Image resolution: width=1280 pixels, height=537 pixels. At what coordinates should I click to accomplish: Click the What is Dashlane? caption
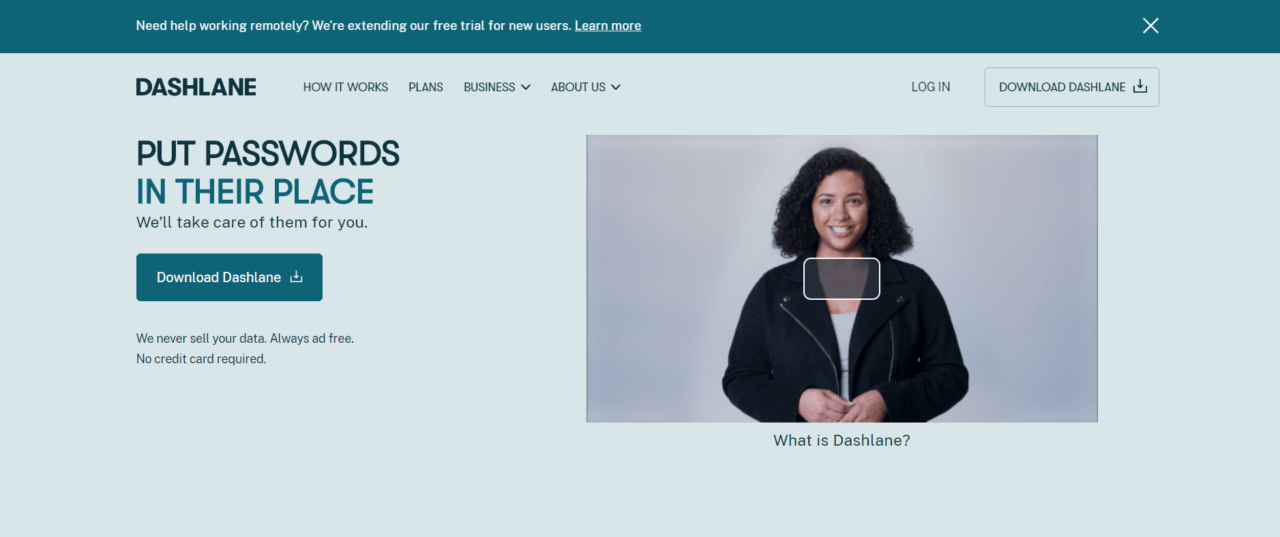[842, 440]
